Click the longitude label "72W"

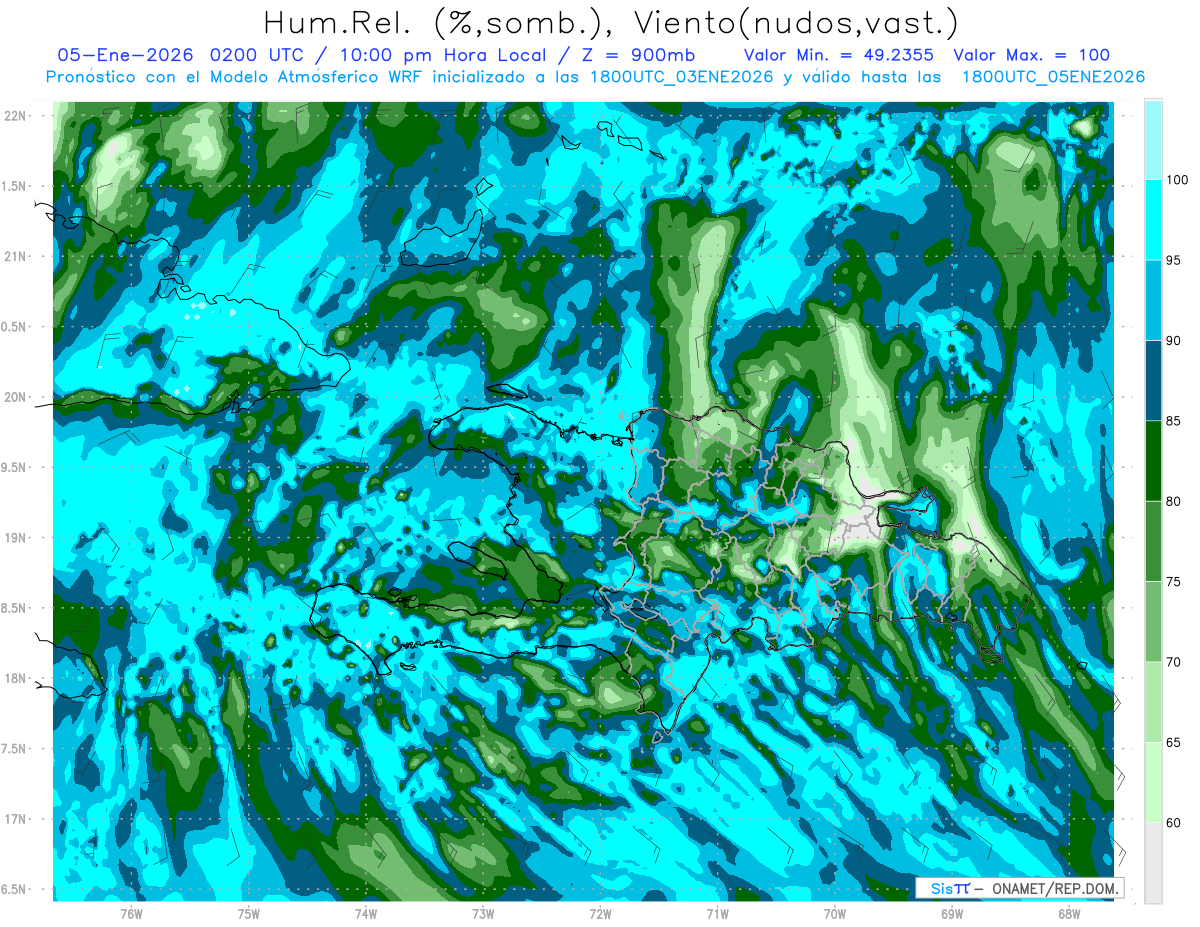pos(600,914)
